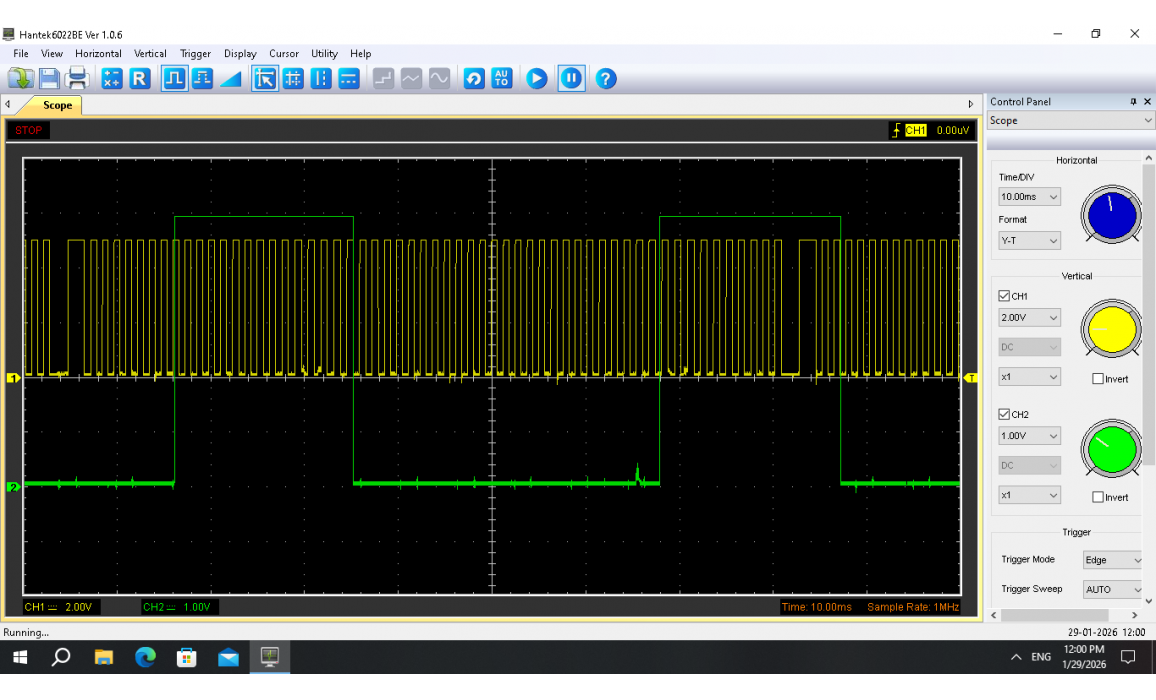The image size is (1156, 700).
Task: Click the Save floppy disk icon
Action: click(x=49, y=78)
